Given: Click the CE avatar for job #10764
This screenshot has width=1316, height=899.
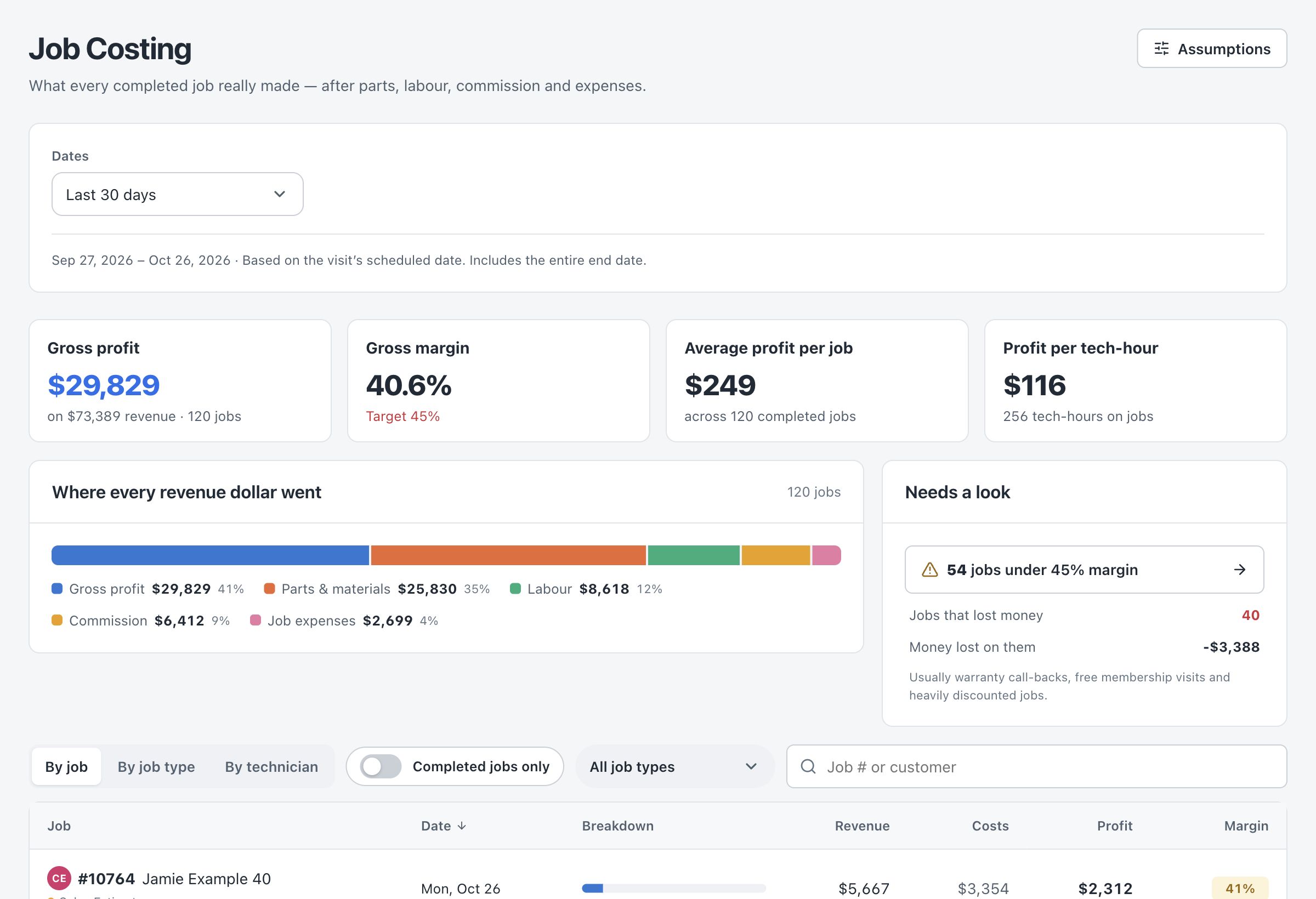Looking at the screenshot, I should (x=59, y=878).
